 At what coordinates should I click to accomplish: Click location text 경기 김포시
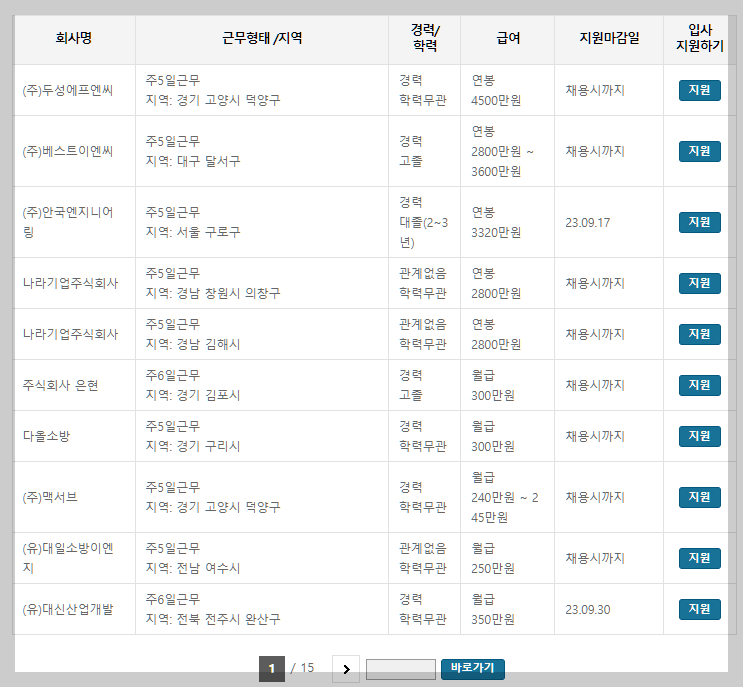[x=208, y=395]
